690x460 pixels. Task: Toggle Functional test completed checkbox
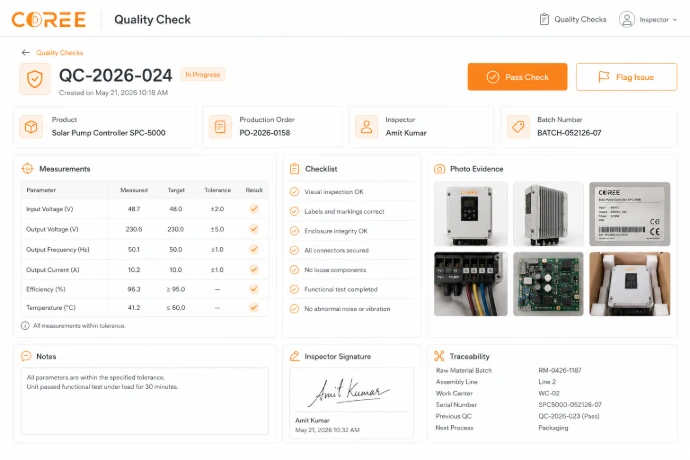pos(294,289)
